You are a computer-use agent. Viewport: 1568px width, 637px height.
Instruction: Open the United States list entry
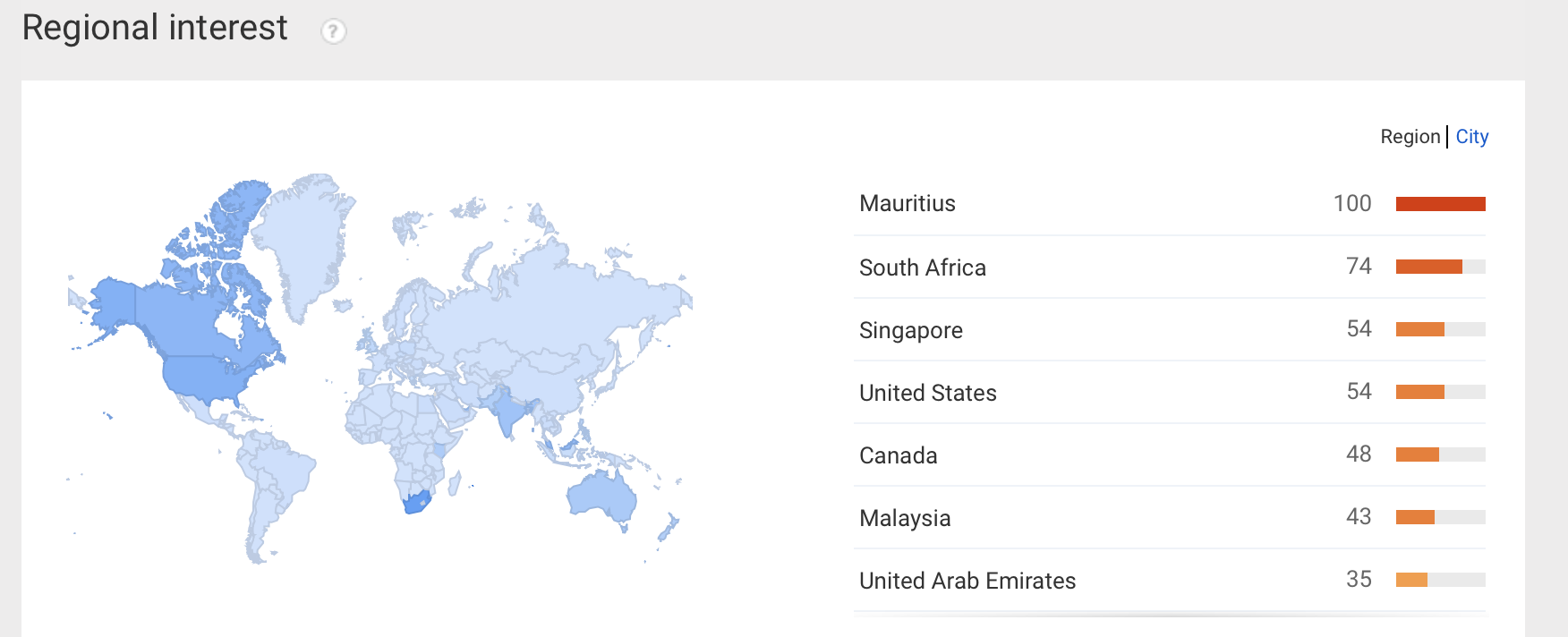1170,392
